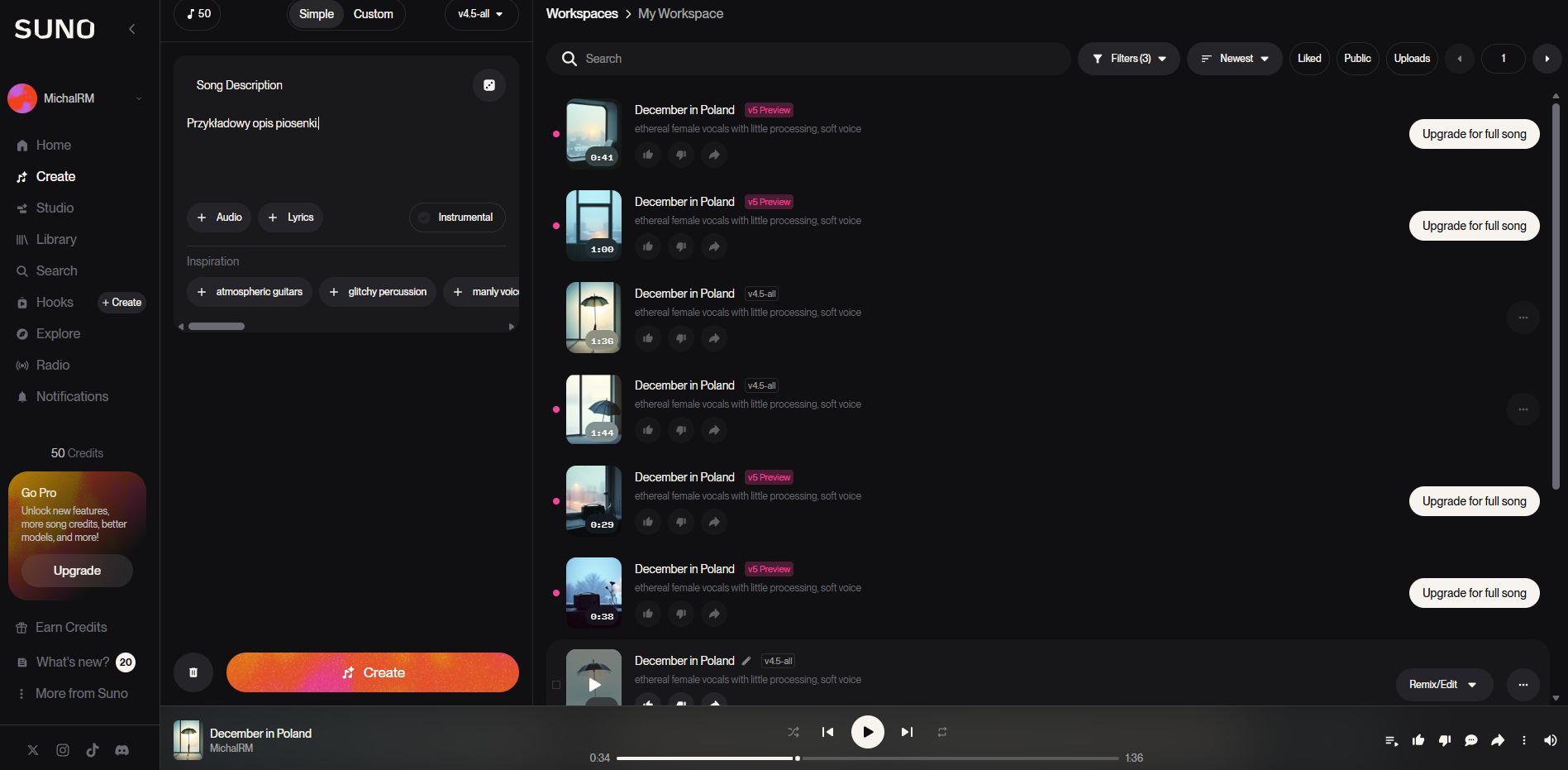Open Notifications from sidebar
1568x770 pixels.
(x=63, y=397)
